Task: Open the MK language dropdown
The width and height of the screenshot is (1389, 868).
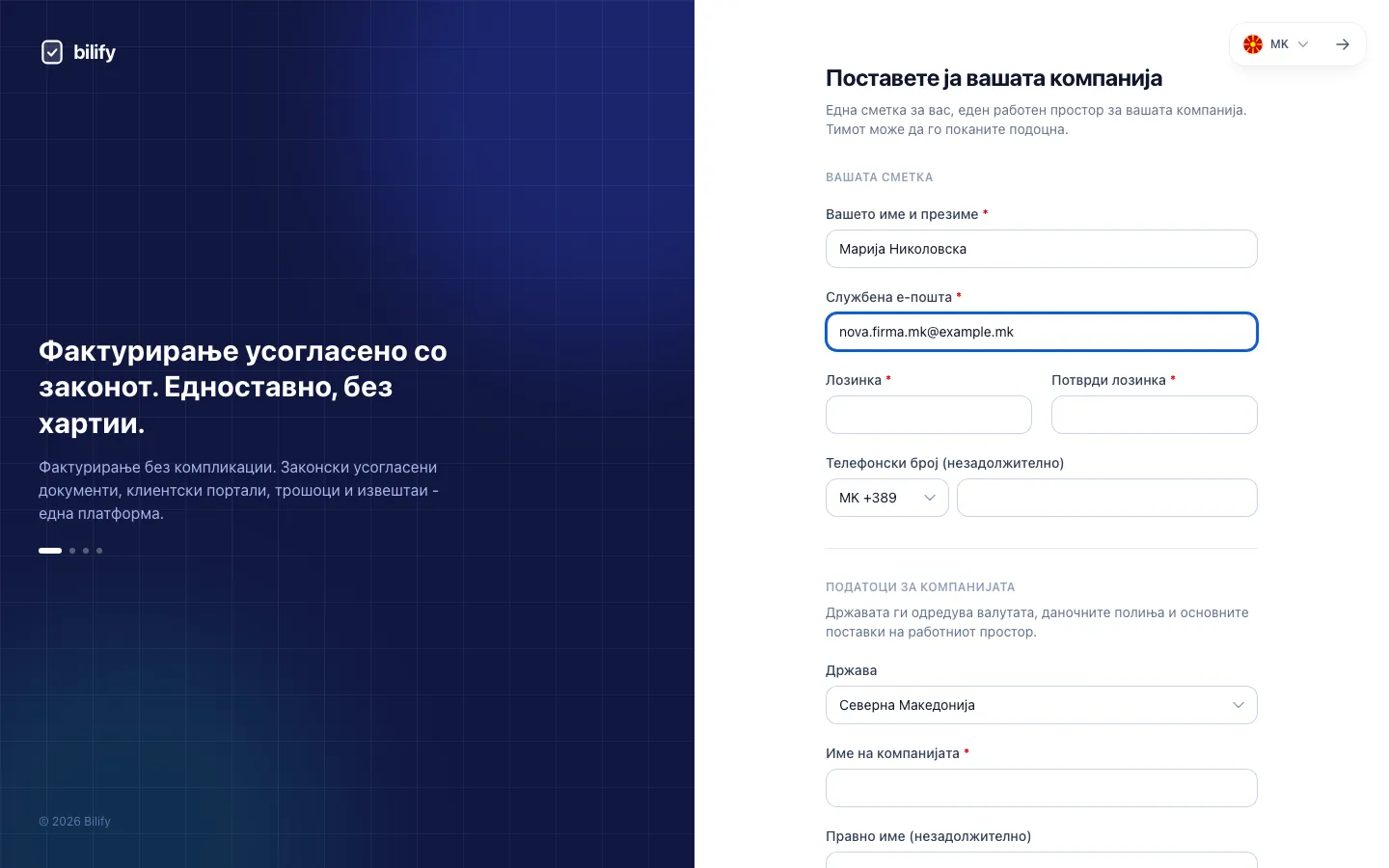Action: [x=1276, y=44]
